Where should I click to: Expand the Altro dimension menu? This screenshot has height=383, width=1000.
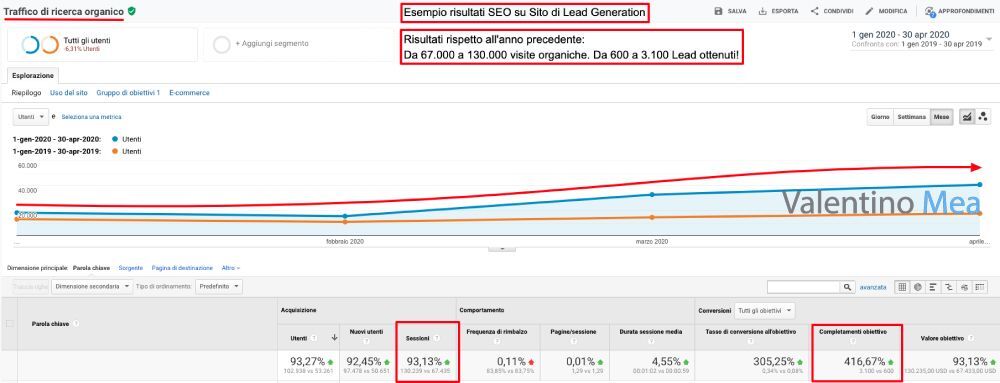[x=231, y=268]
